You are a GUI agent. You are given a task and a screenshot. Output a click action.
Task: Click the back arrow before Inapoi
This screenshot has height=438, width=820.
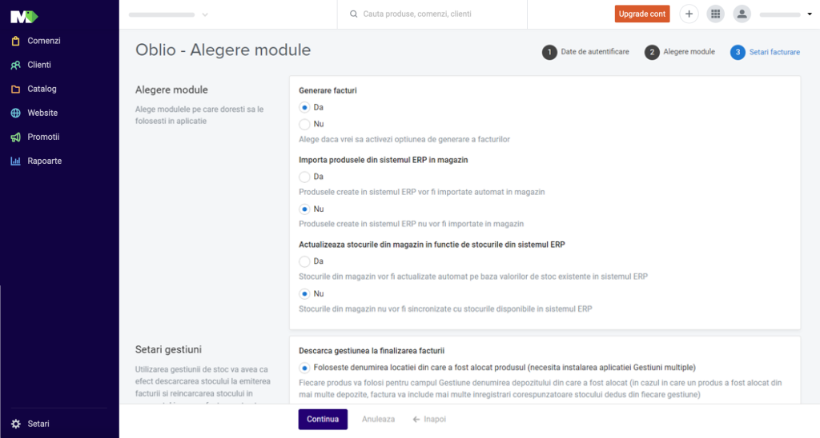[x=416, y=419]
